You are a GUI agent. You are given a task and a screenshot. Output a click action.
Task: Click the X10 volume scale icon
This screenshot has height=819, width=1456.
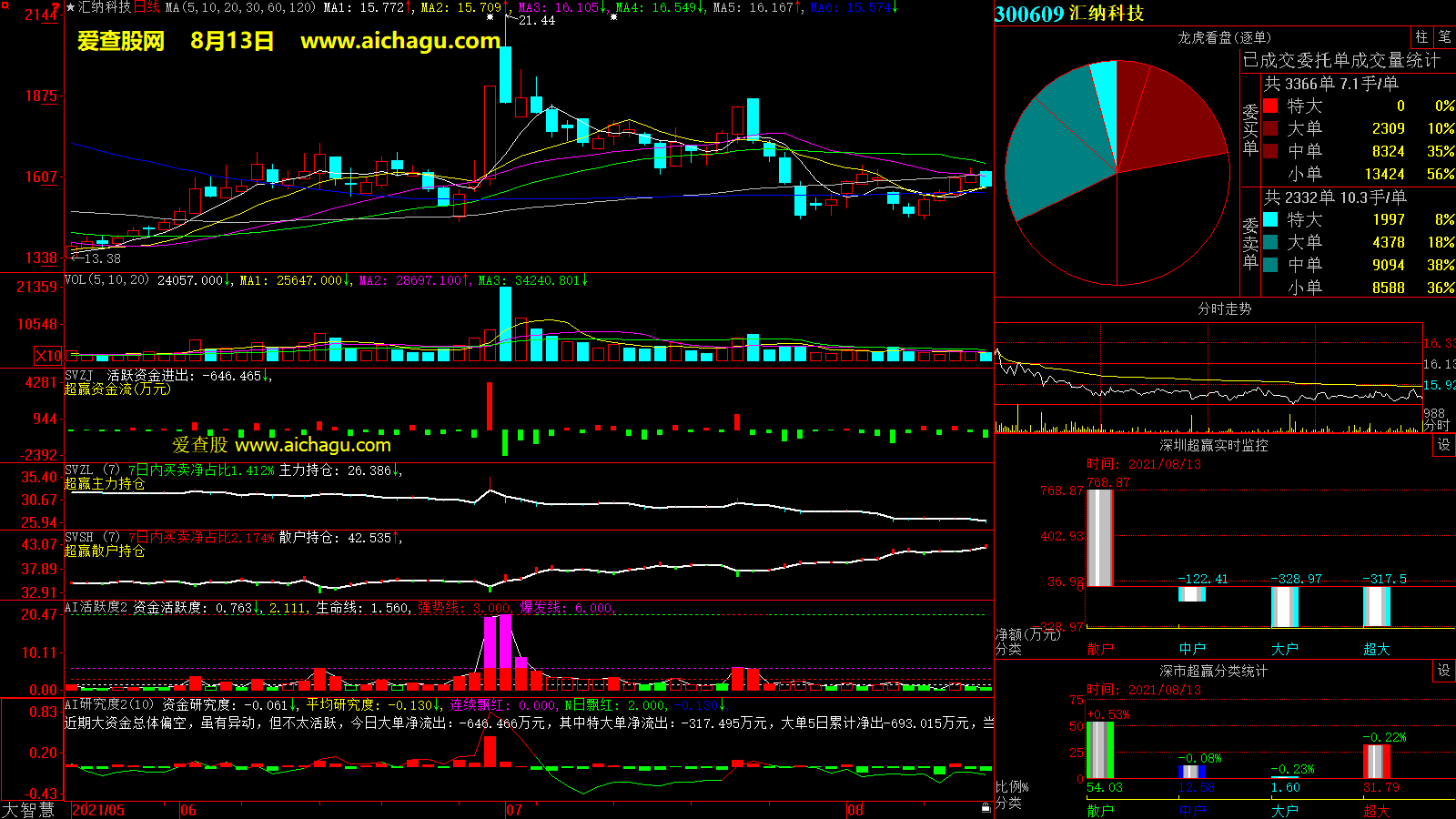(48, 356)
